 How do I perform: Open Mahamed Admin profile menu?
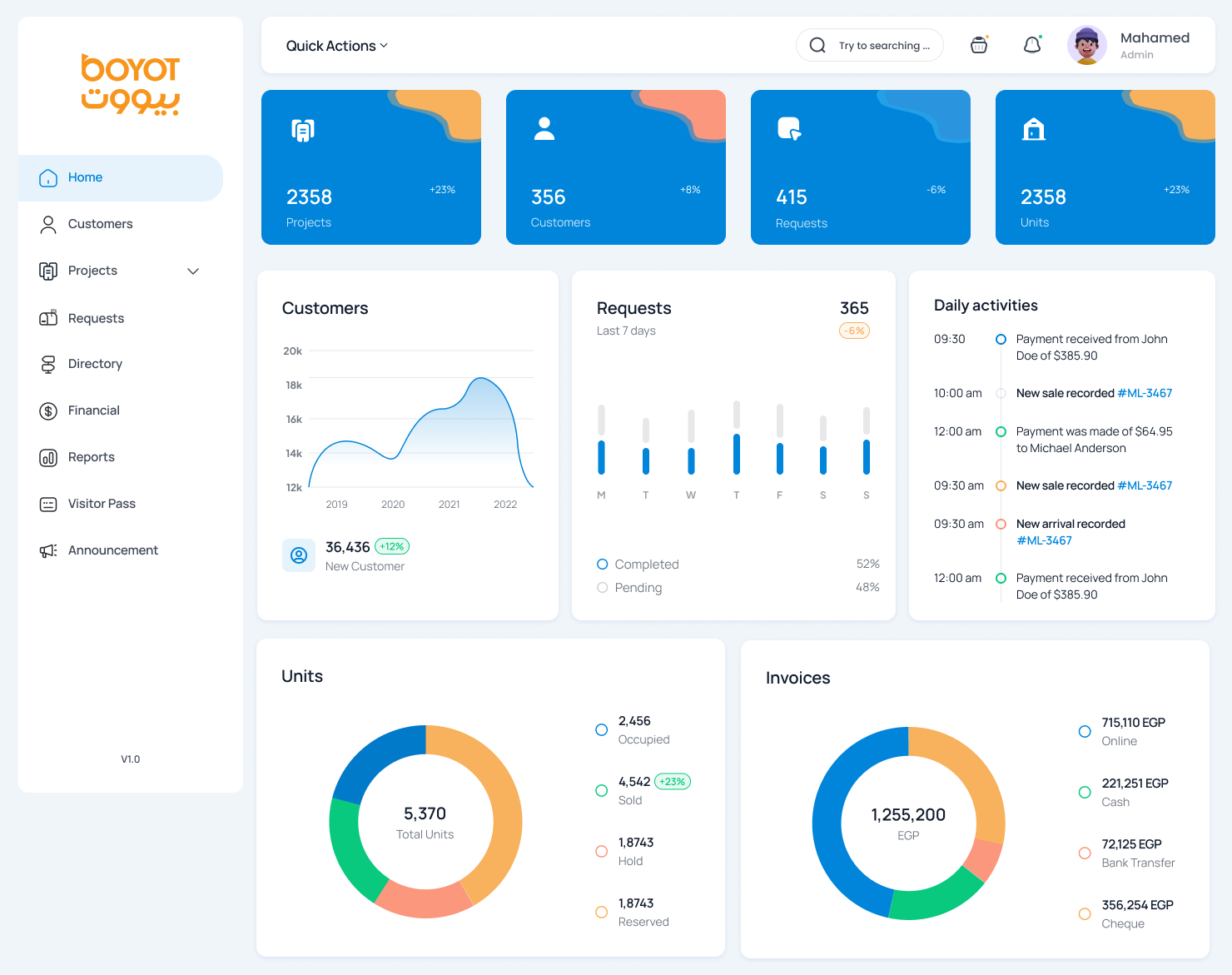[x=1130, y=45]
